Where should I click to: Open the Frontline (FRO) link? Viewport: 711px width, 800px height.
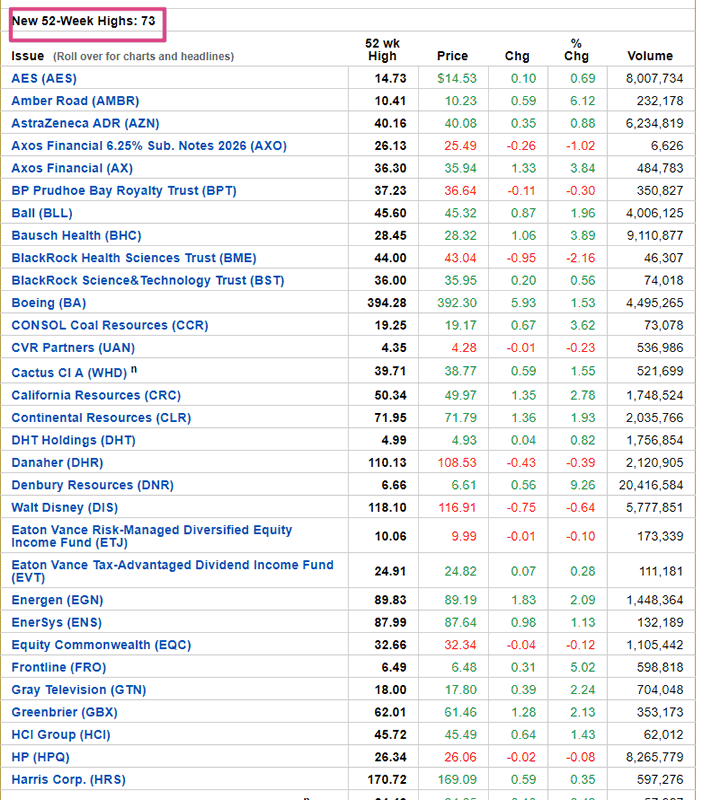(x=59, y=667)
